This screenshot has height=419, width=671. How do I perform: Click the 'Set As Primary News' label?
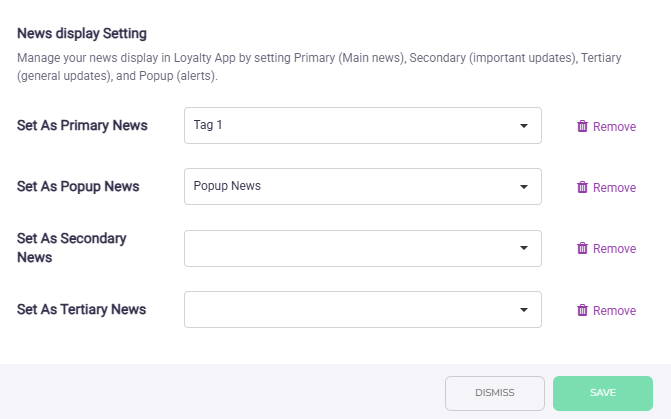tap(82, 125)
